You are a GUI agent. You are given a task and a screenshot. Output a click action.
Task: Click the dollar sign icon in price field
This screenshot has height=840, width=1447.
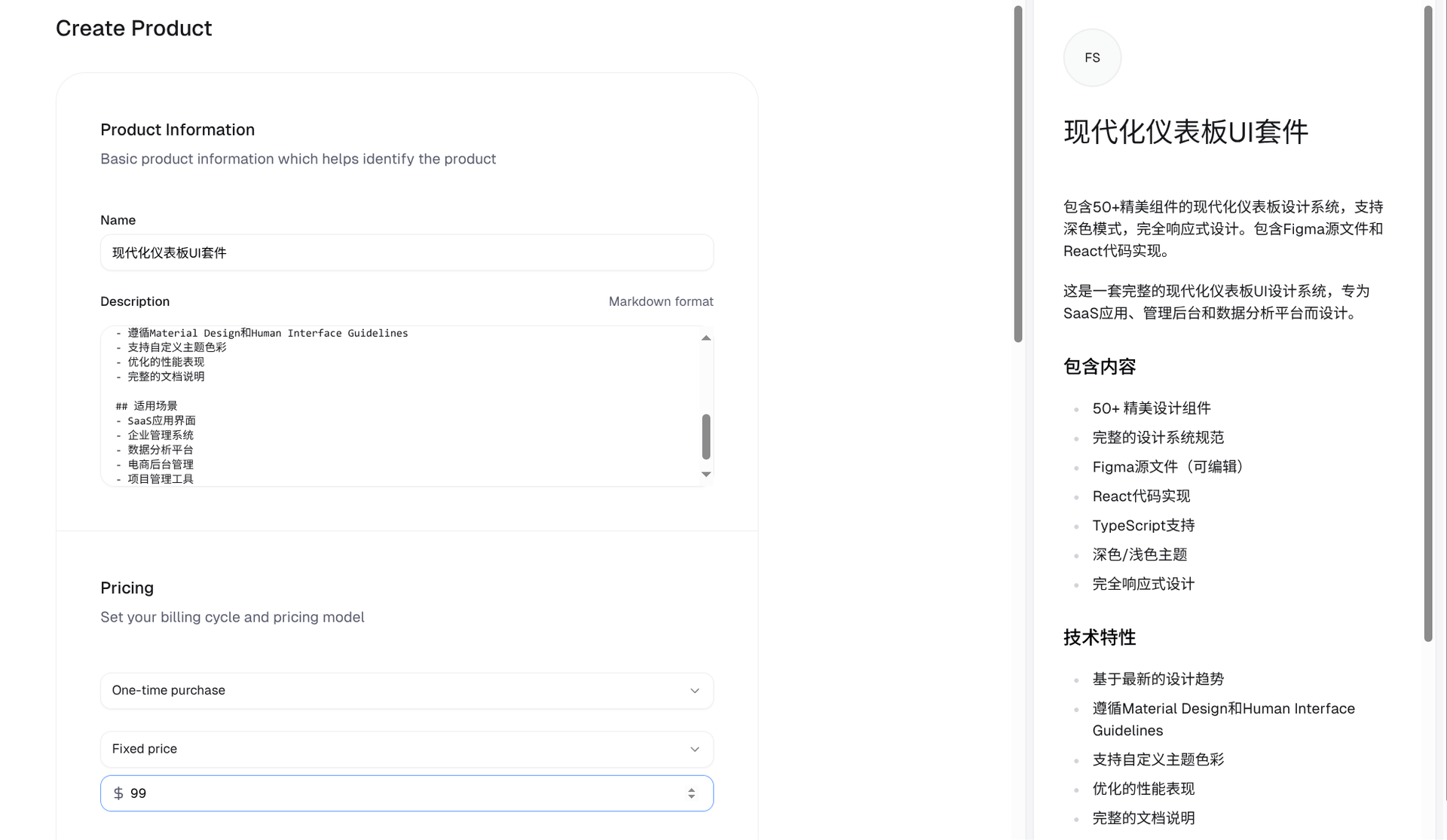[x=118, y=793]
